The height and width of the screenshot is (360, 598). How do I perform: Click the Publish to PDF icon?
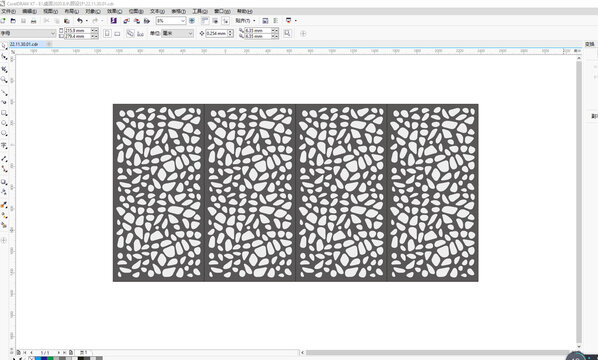tap(147, 21)
